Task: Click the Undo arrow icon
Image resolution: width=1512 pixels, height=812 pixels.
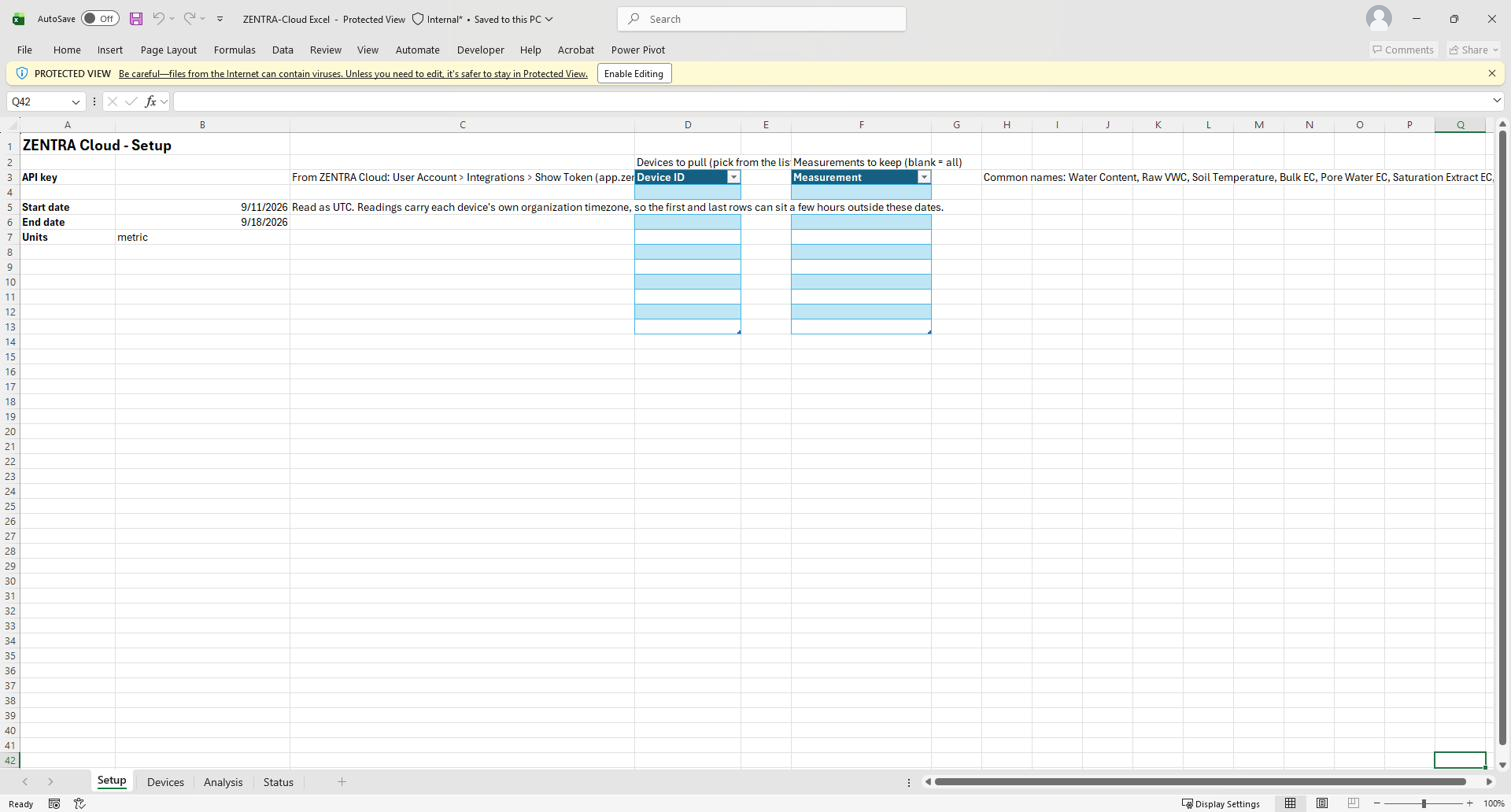Action: tap(158, 19)
